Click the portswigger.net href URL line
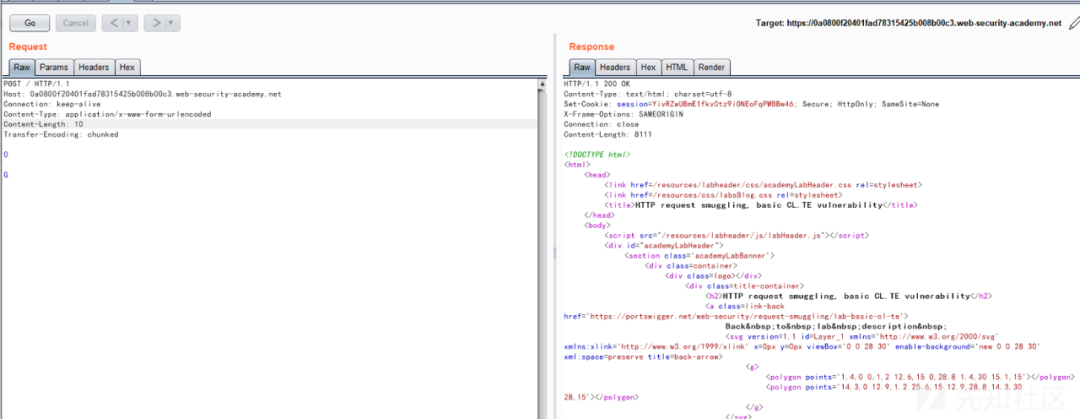The height and width of the screenshot is (419, 1080). (x=736, y=316)
